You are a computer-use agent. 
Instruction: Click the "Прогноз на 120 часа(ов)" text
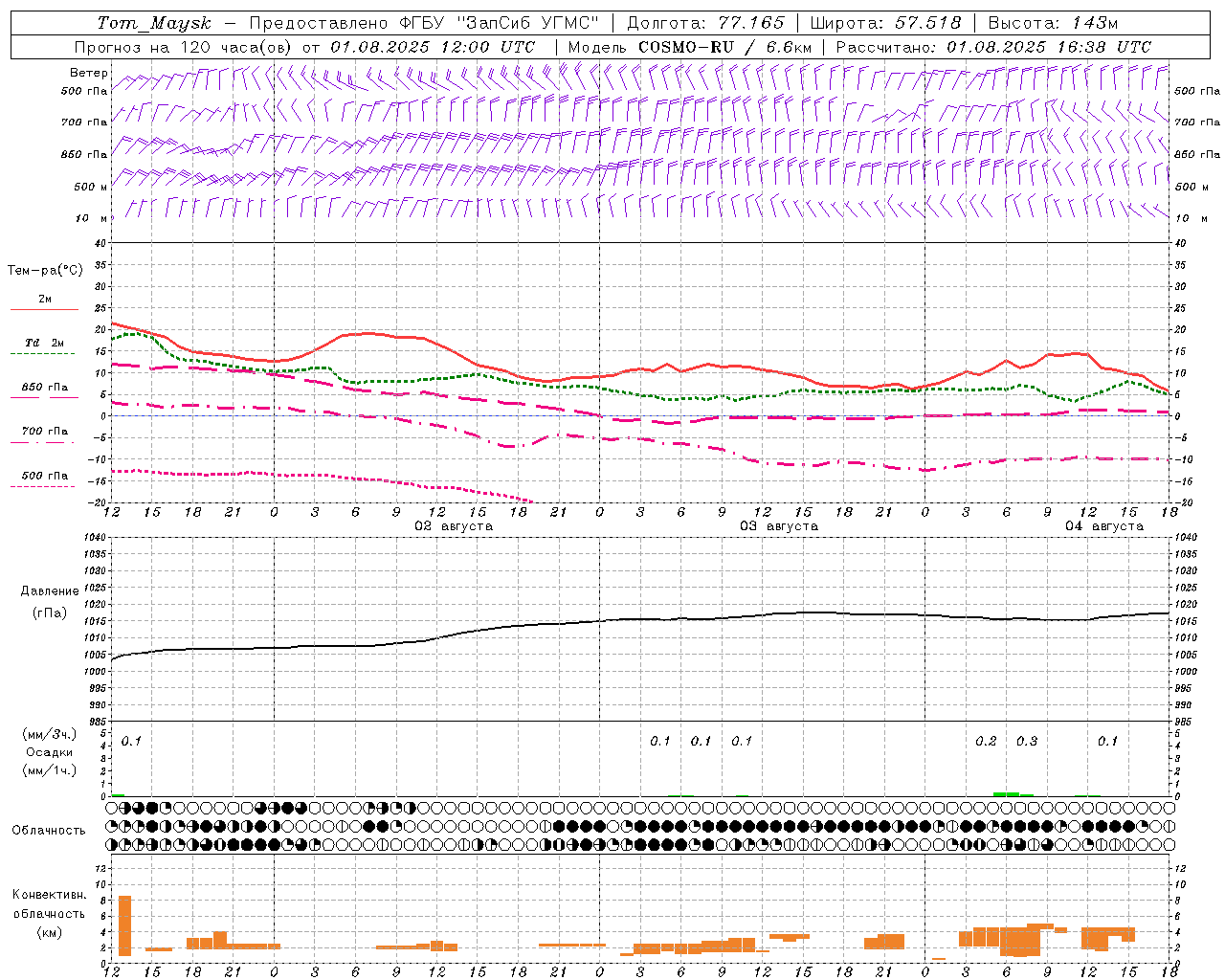pyautogui.click(x=183, y=47)
